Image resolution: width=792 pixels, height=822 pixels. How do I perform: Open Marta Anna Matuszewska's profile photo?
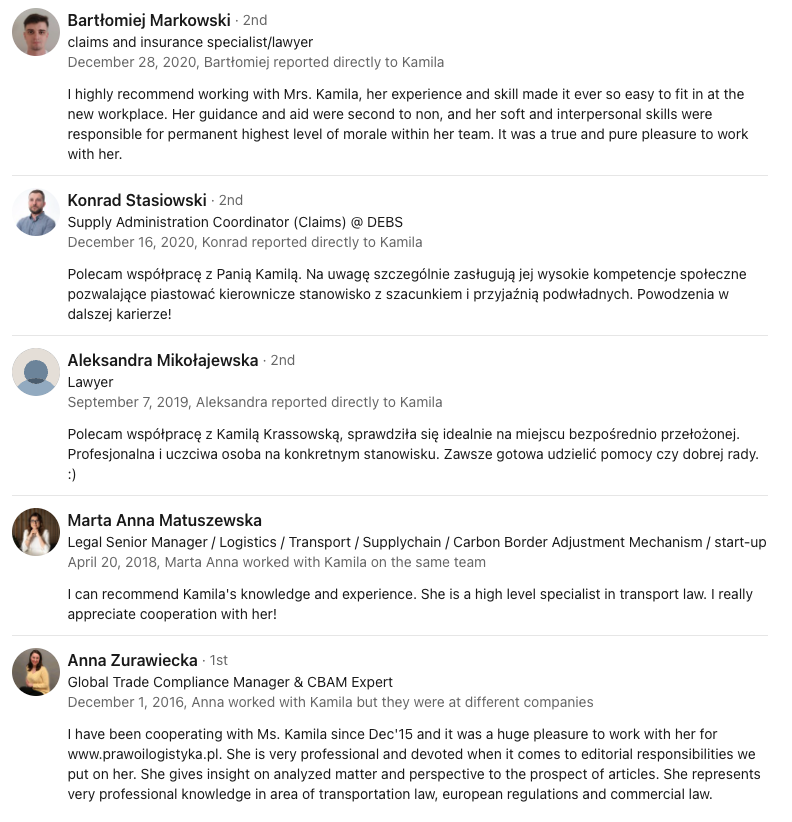36,532
